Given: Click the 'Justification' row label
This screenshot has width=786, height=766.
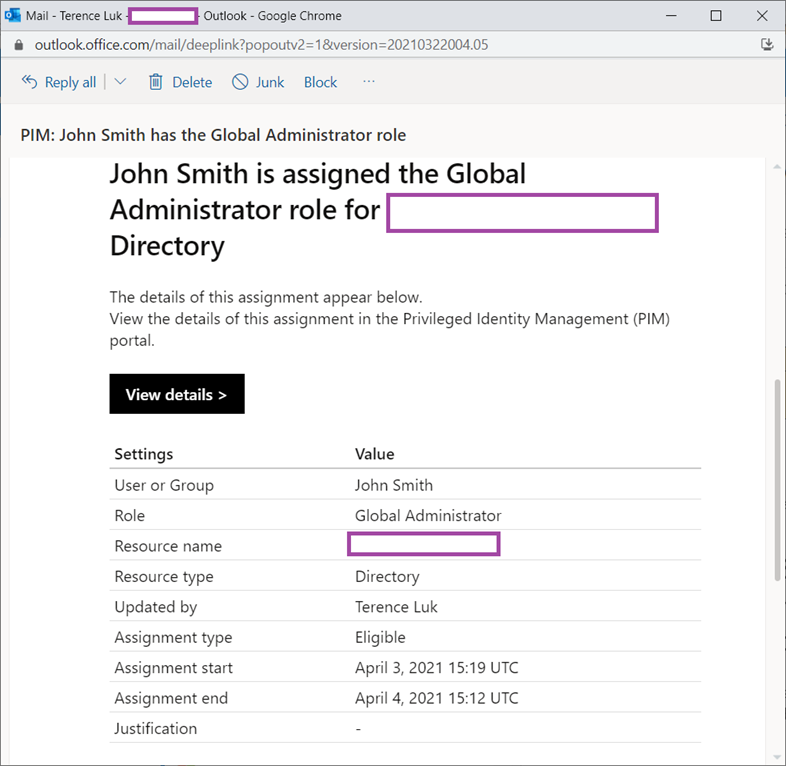Looking at the screenshot, I should 155,729.
